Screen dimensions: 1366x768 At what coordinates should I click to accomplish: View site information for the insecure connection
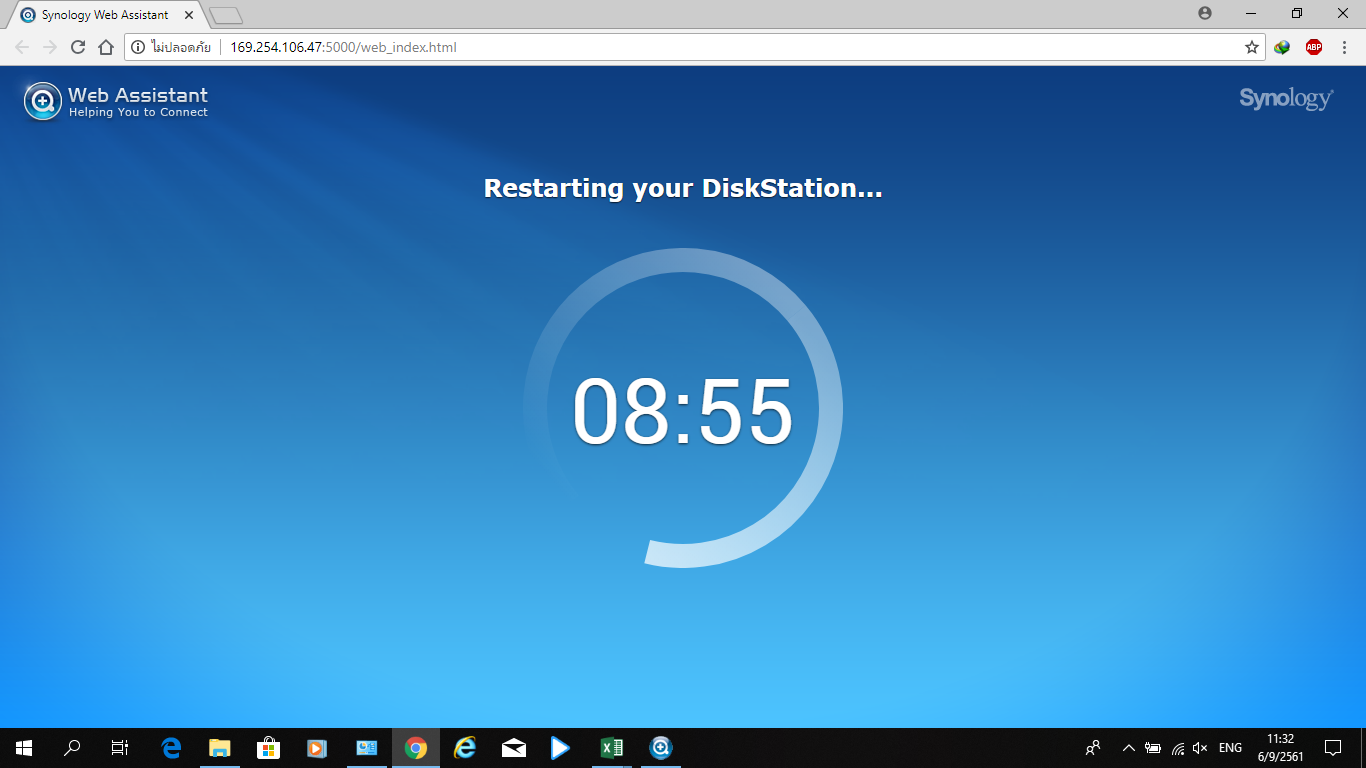138,47
